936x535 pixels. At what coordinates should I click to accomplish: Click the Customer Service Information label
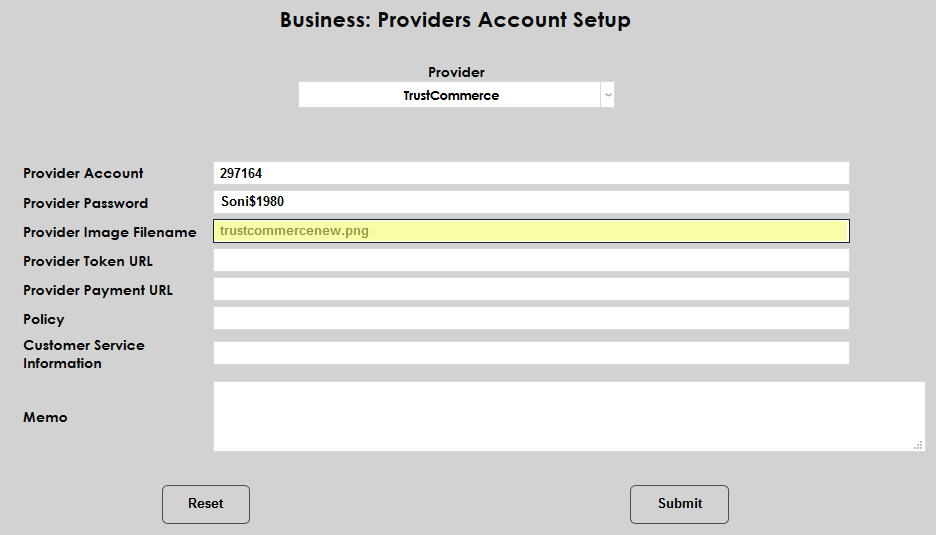click(84, 354)
